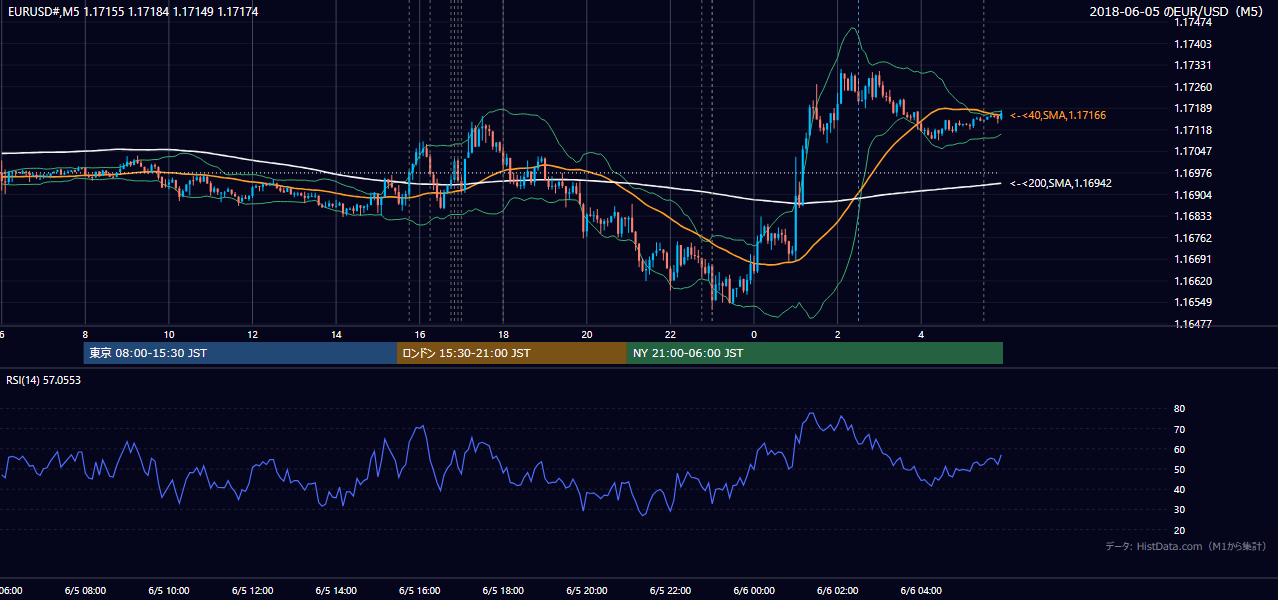The image size is (1278, 600).
Task: Click the NY 21:00-06:00 JST session bar
Action: click(815, 353)
